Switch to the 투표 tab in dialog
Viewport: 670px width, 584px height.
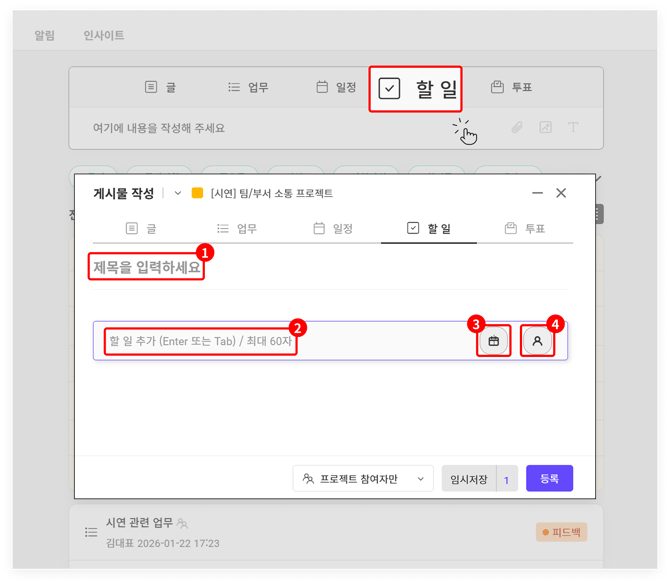(524, 229)
